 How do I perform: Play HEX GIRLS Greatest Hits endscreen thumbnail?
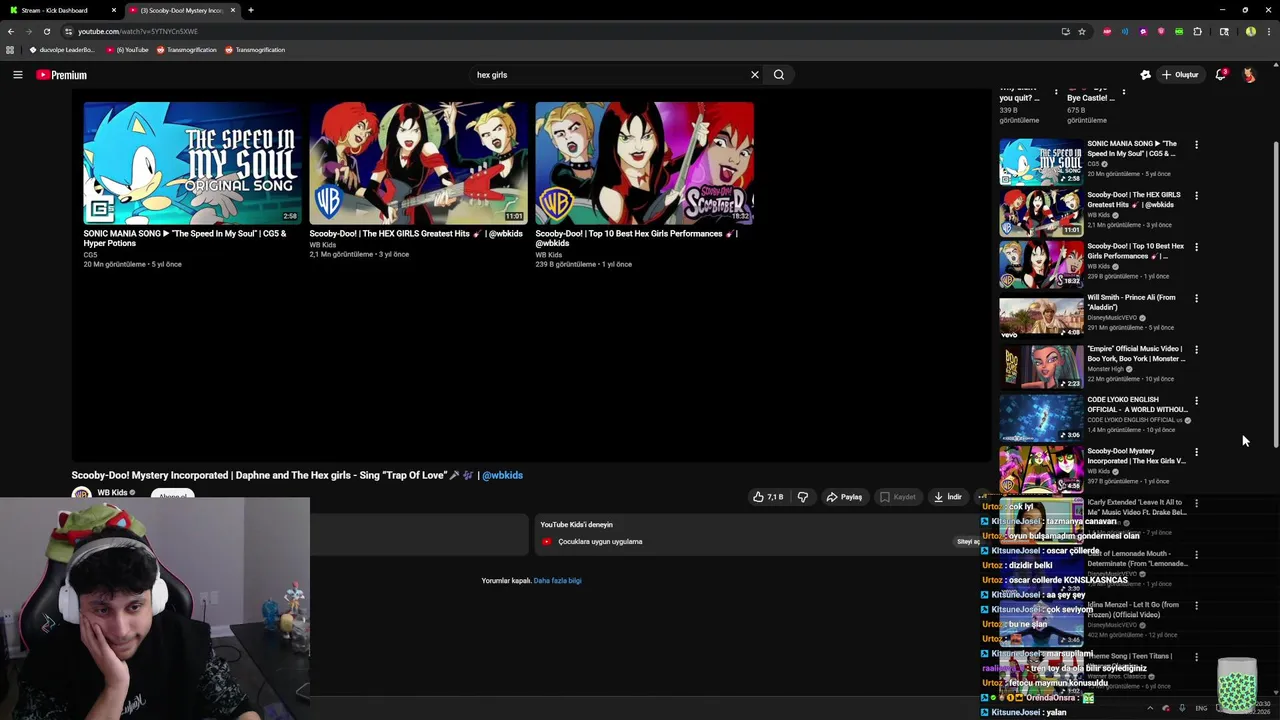point(418,163)
